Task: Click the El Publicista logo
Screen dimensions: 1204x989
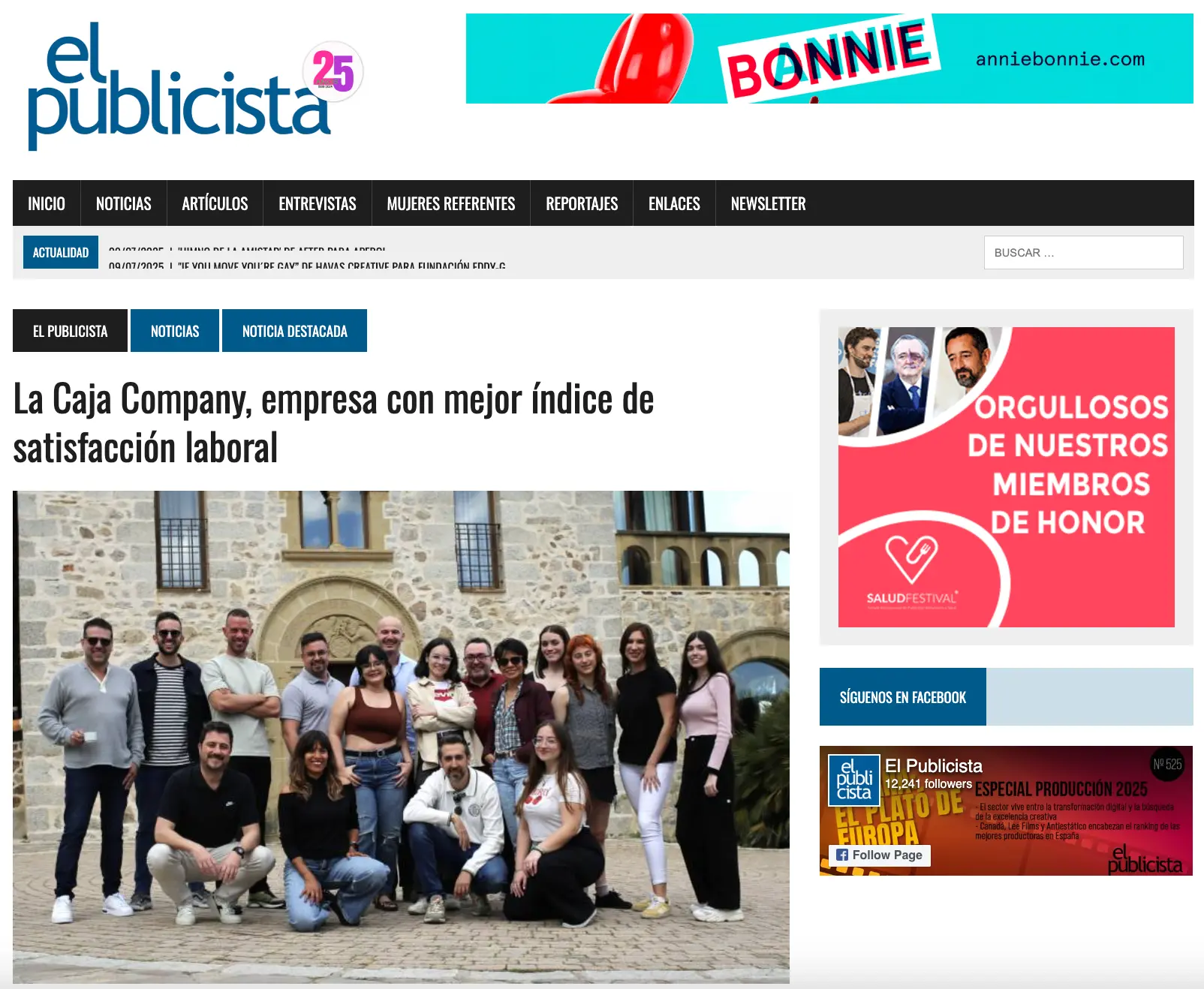Action: [180, 87]
